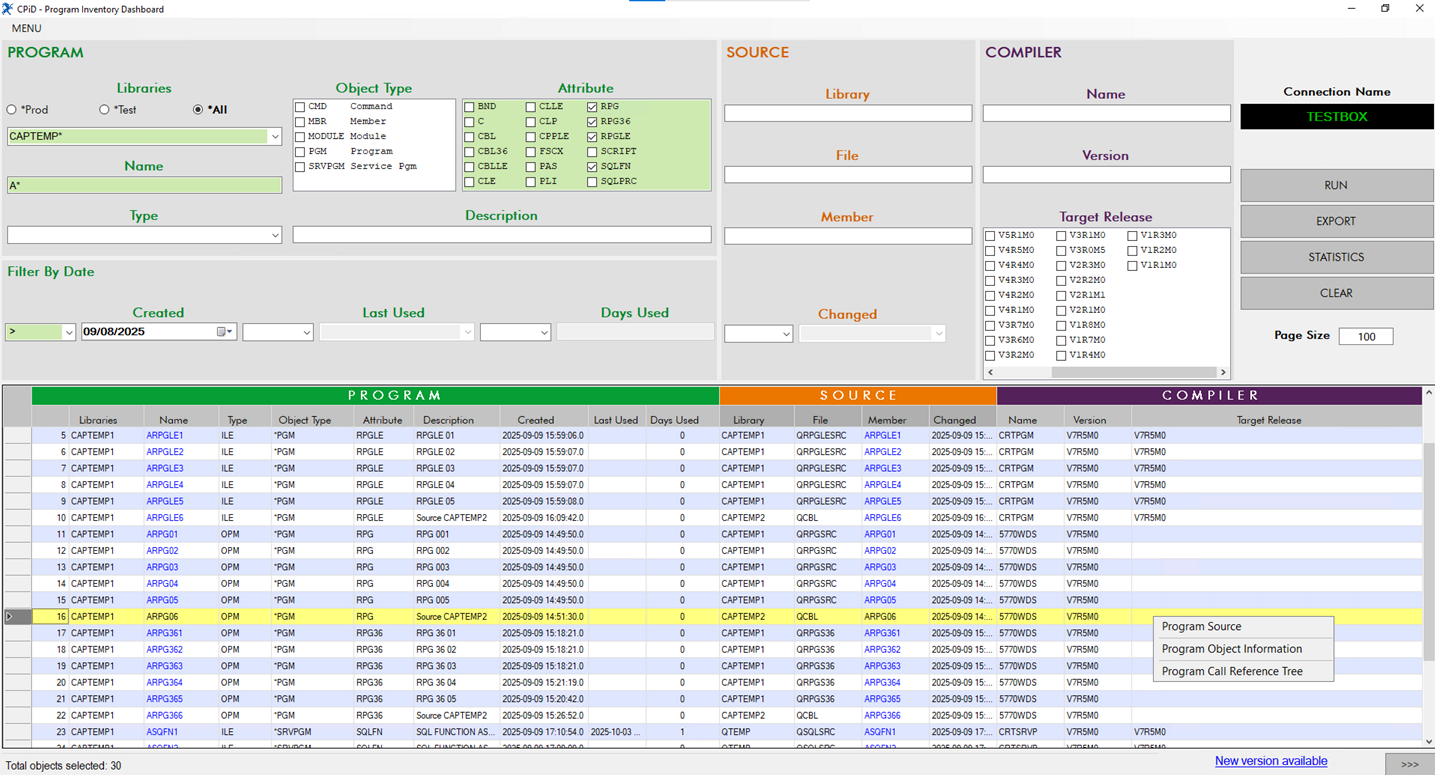Expand the CAPTEMP* libraries dropdown
1435x775 pixels.
pos(275,137)
